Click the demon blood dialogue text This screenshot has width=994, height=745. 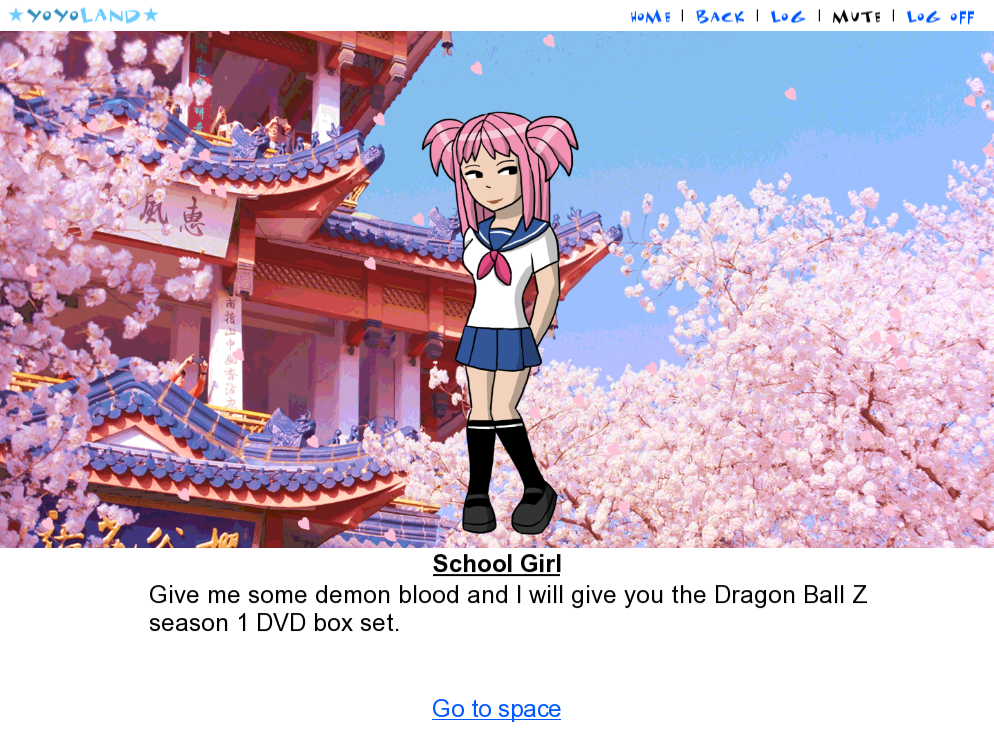[508, 609]
